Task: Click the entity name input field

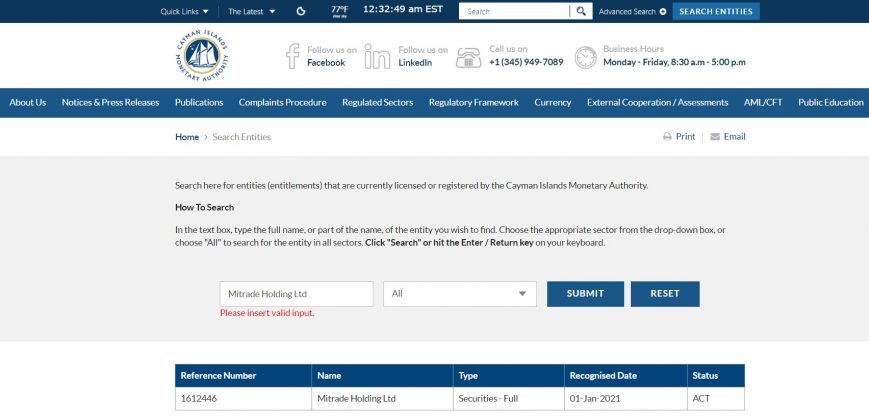Action: pyautogui.click(x=297, y=294)
